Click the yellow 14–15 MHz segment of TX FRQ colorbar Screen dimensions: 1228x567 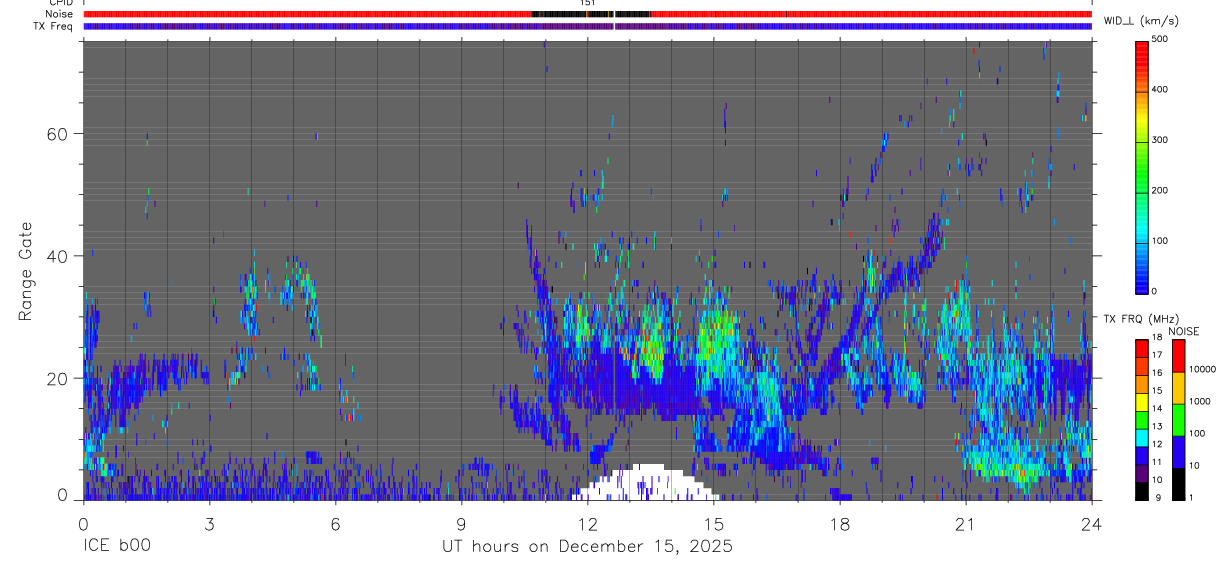pyautogui.click(x=1141, y=400)
